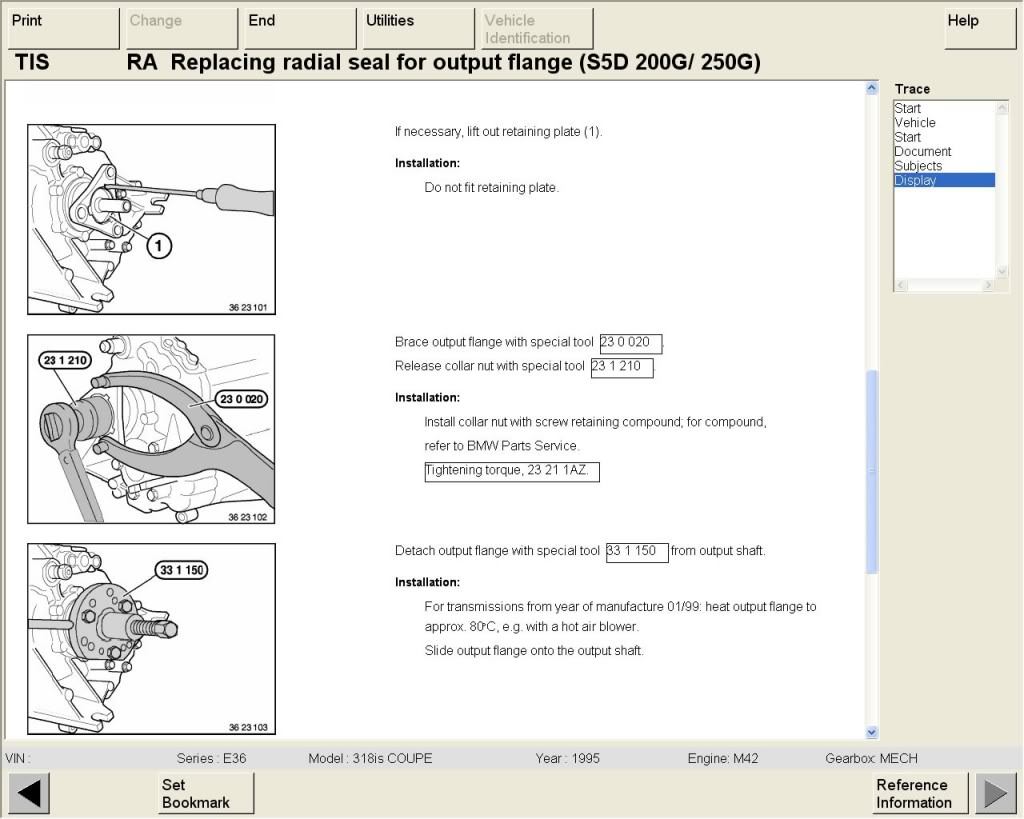Advance using the forward arrow

997,792
